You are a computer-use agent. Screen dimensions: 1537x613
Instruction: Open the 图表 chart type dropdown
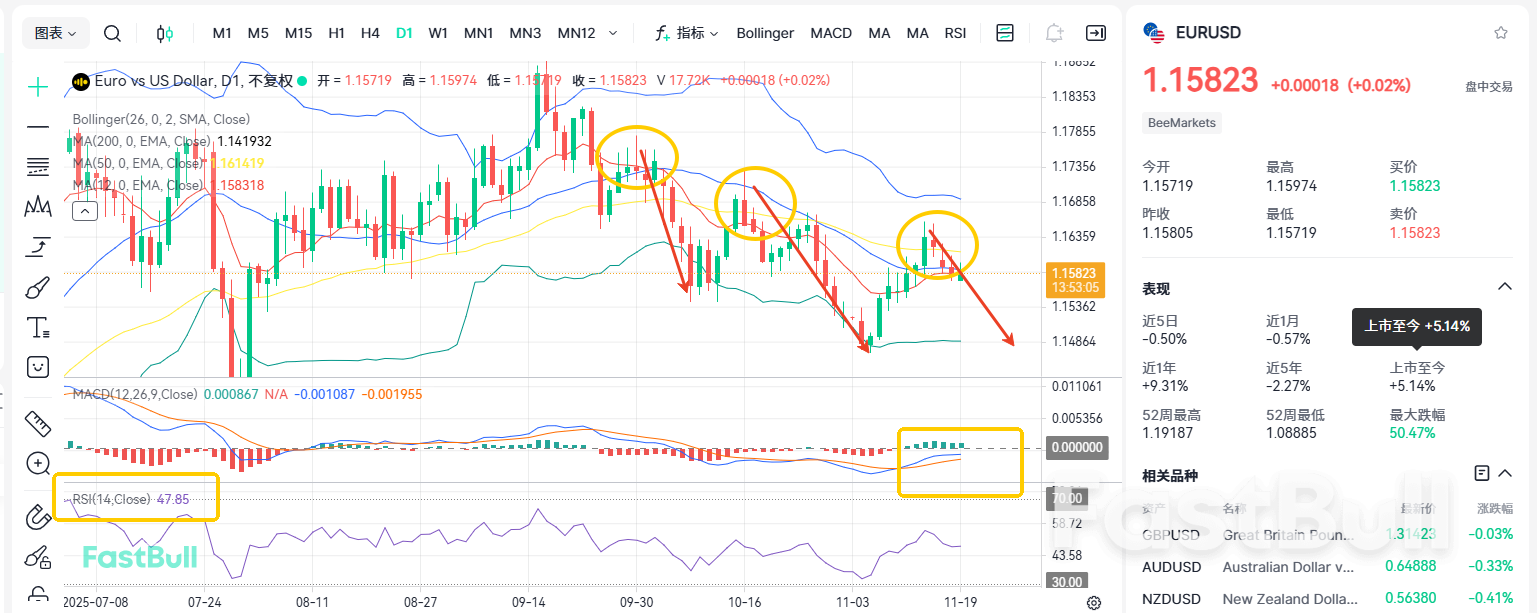(53, 32)
